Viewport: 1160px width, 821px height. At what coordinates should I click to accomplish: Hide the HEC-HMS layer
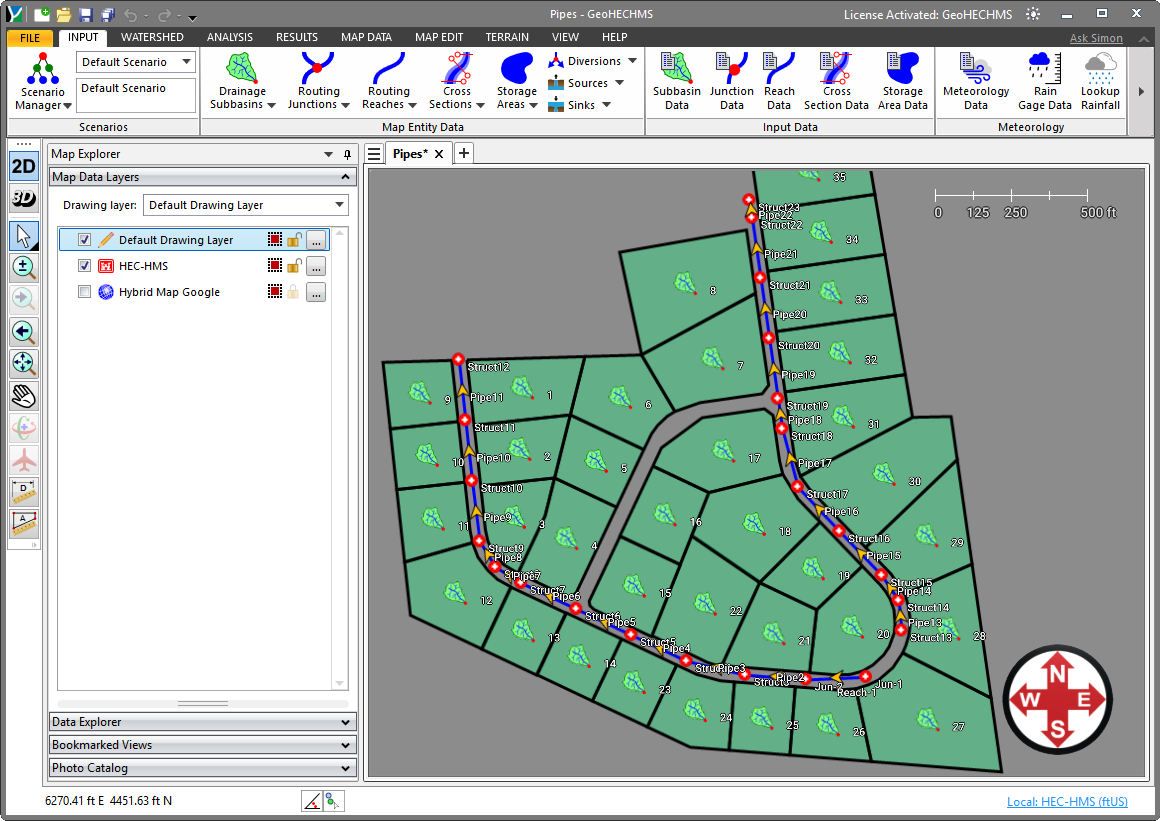click(85, 266)
